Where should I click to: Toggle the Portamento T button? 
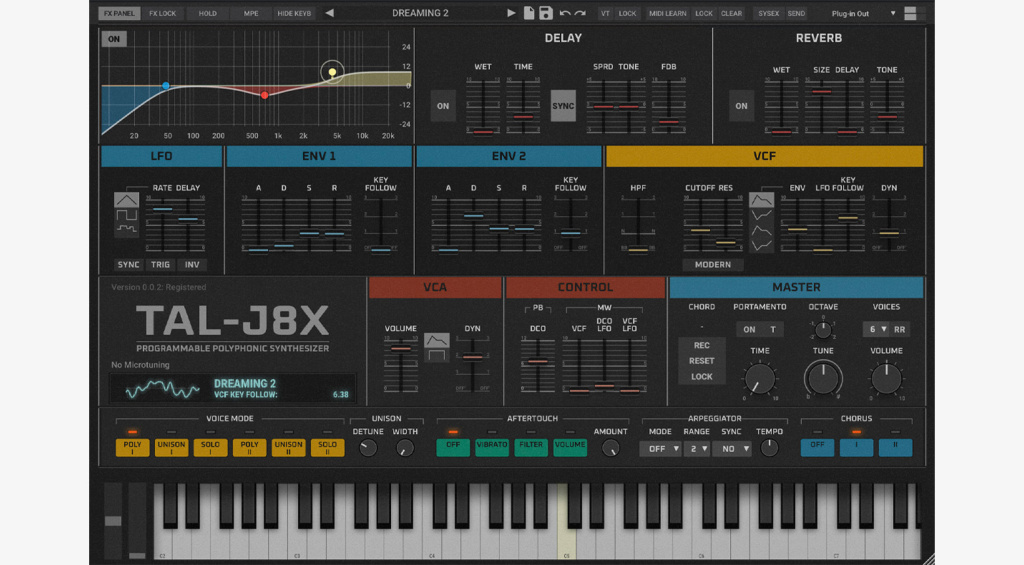773,329
